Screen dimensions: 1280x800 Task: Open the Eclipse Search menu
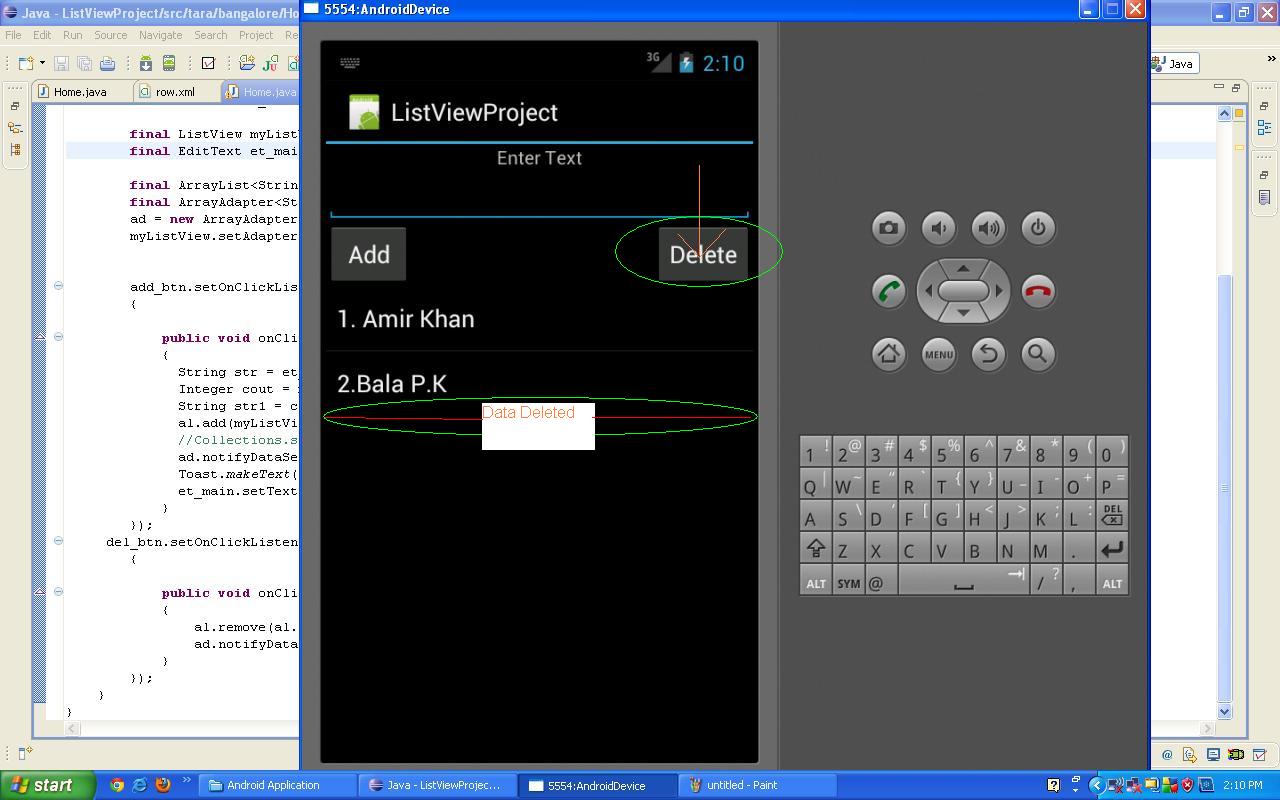[x=210, y=35]
